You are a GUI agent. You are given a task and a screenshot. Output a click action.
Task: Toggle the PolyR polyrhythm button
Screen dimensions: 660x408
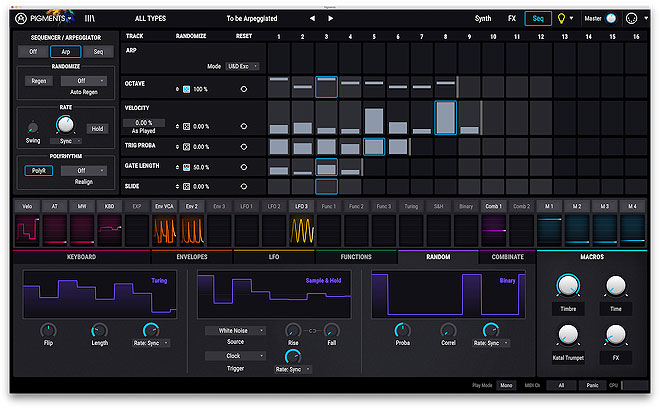coord(39,171)
